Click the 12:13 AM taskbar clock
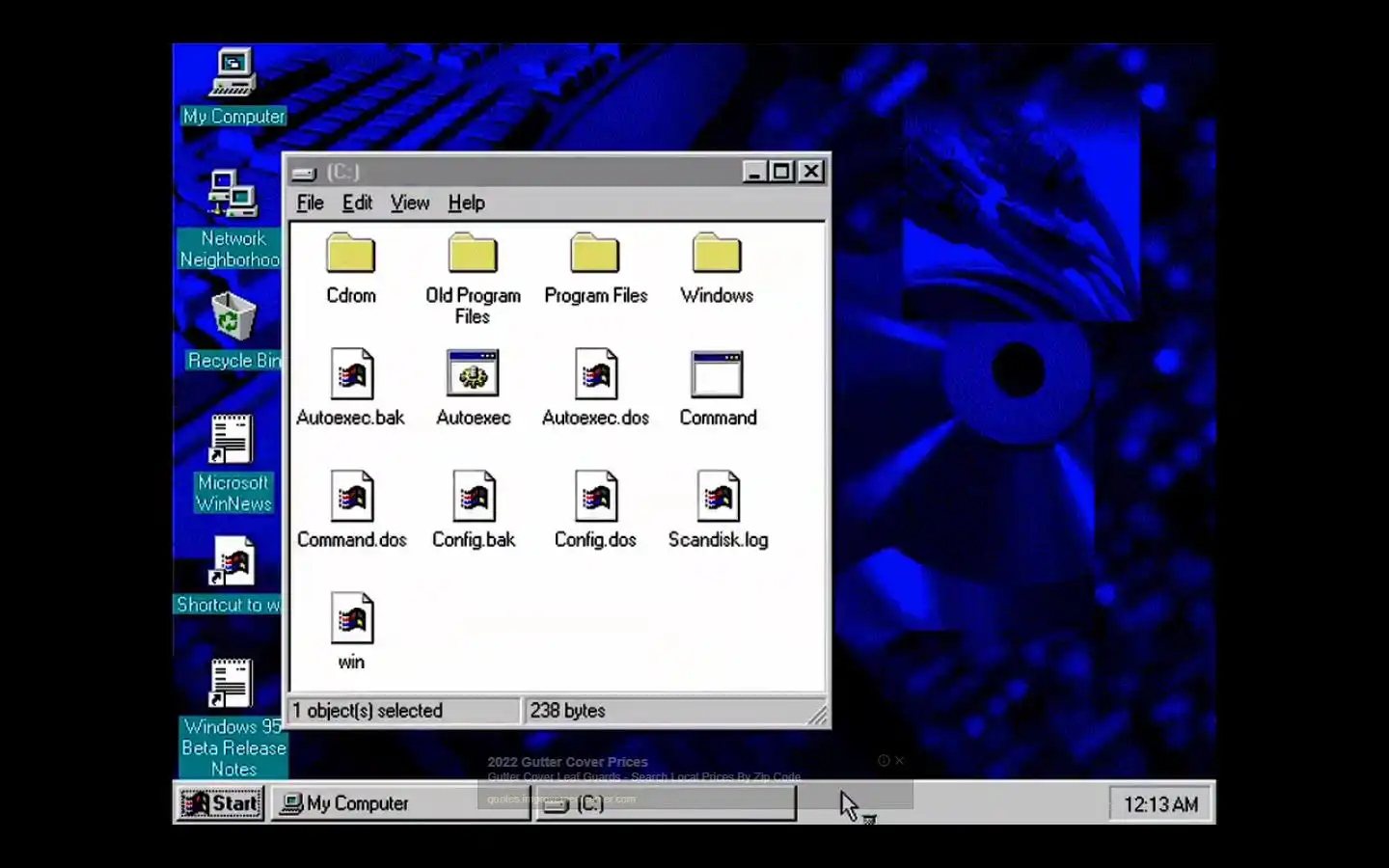 pos(1160,804)
